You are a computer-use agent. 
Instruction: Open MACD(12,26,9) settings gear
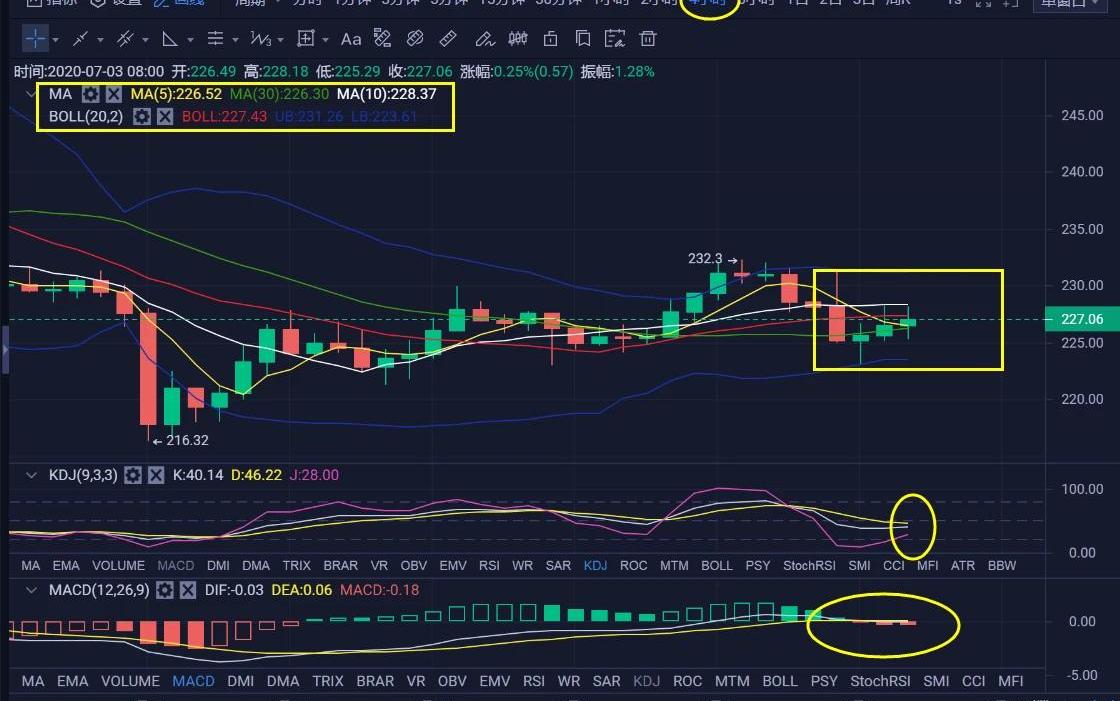pos(164,590)
